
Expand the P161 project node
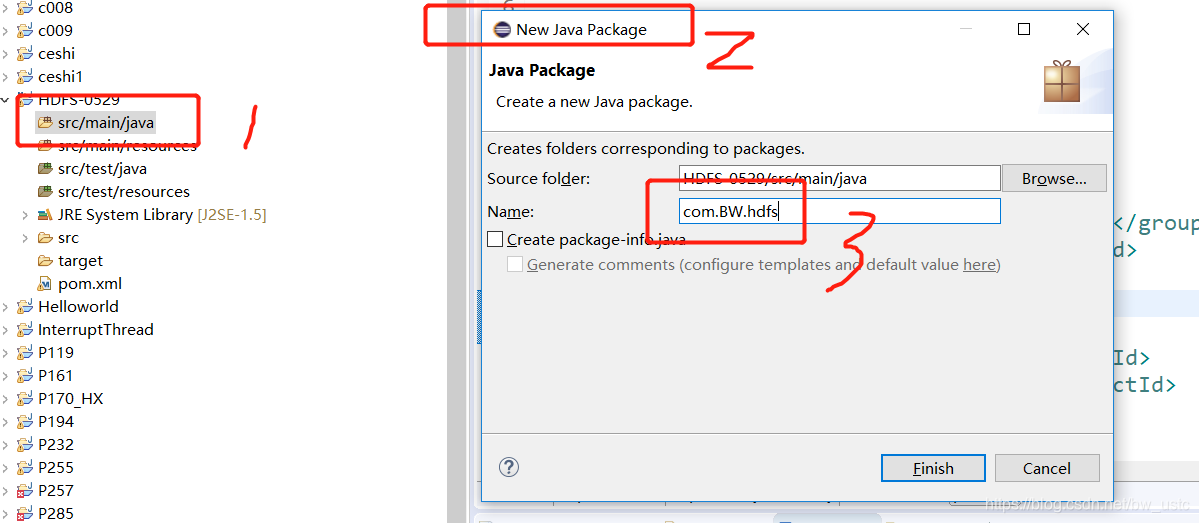6,375
